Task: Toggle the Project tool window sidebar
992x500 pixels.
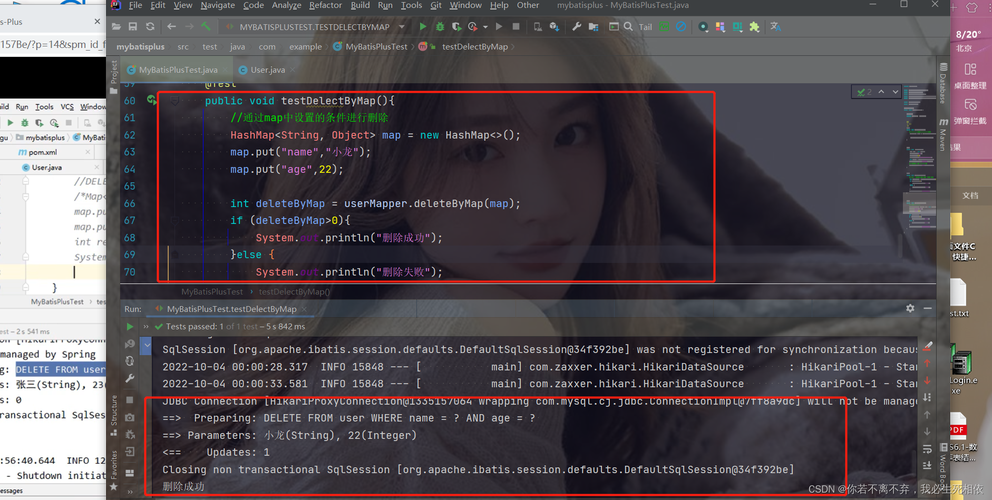Action: 114,77
